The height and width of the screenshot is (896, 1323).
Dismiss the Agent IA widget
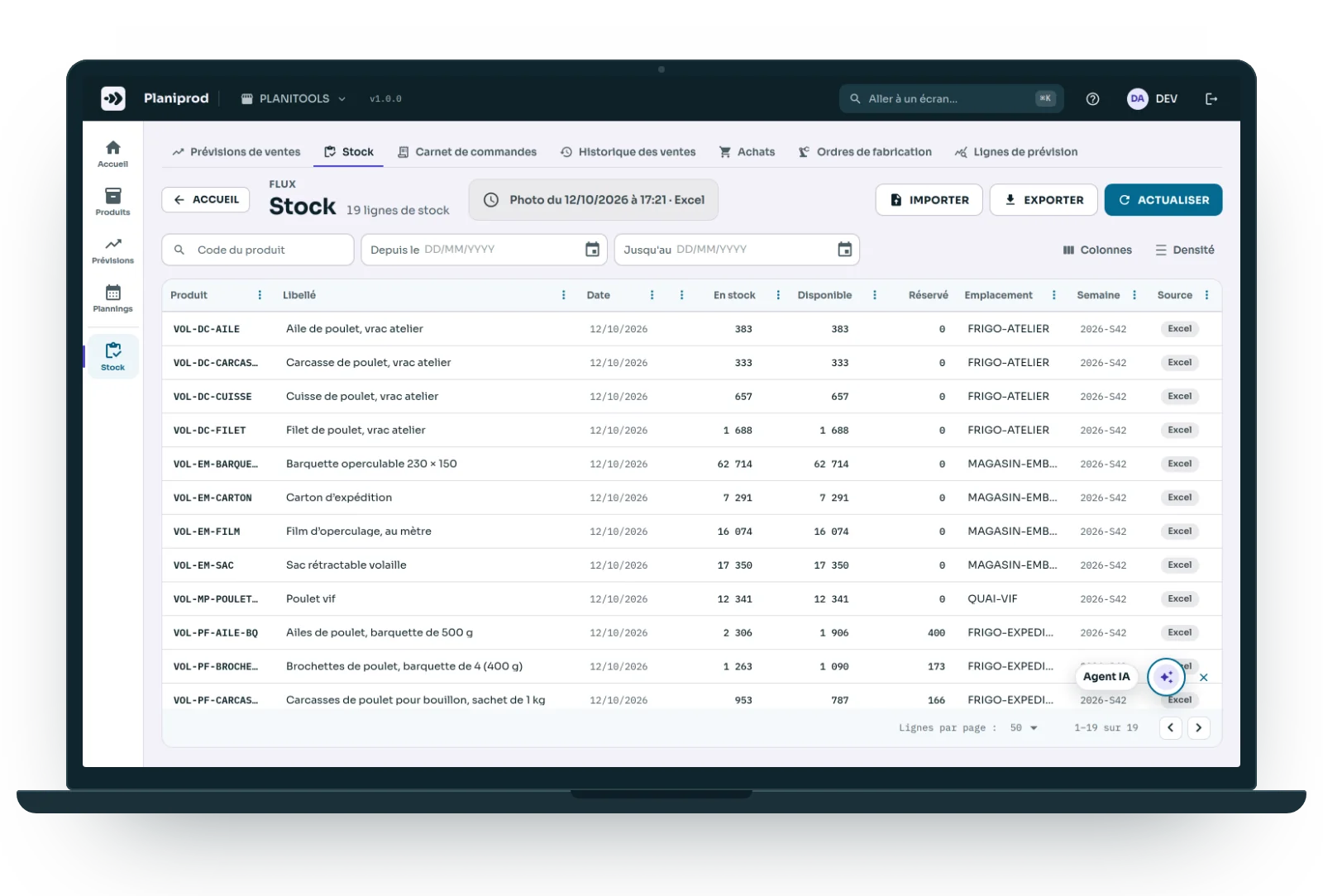coord(1204,677)
